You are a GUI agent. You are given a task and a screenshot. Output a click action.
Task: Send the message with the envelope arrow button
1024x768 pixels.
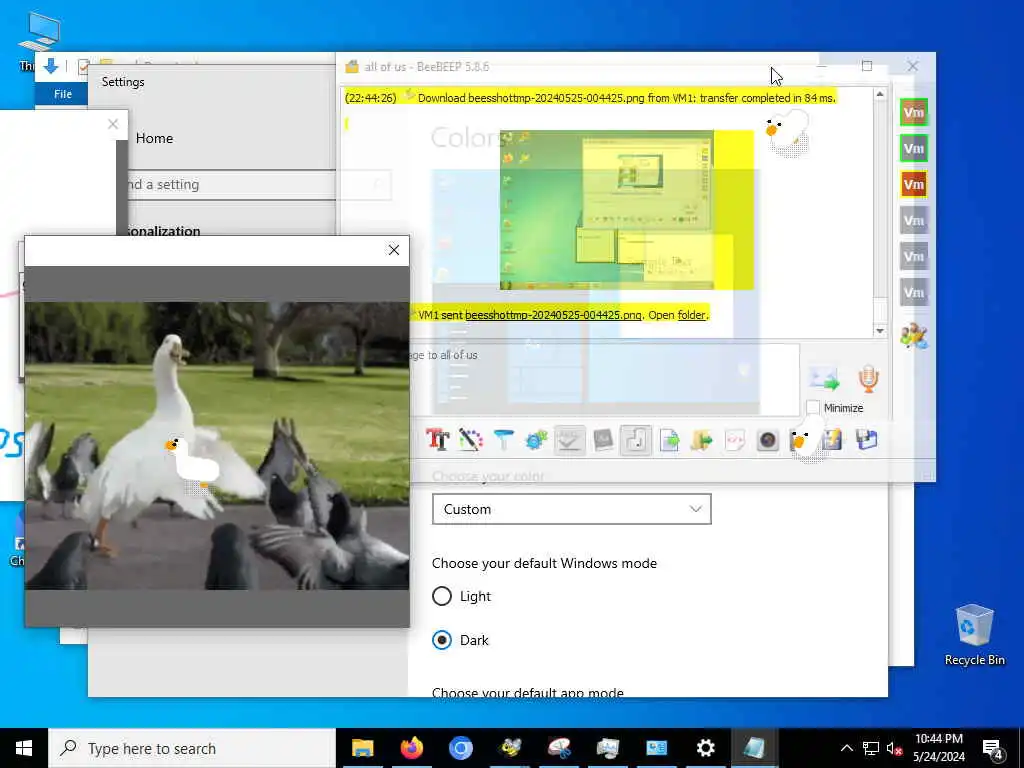824,379
